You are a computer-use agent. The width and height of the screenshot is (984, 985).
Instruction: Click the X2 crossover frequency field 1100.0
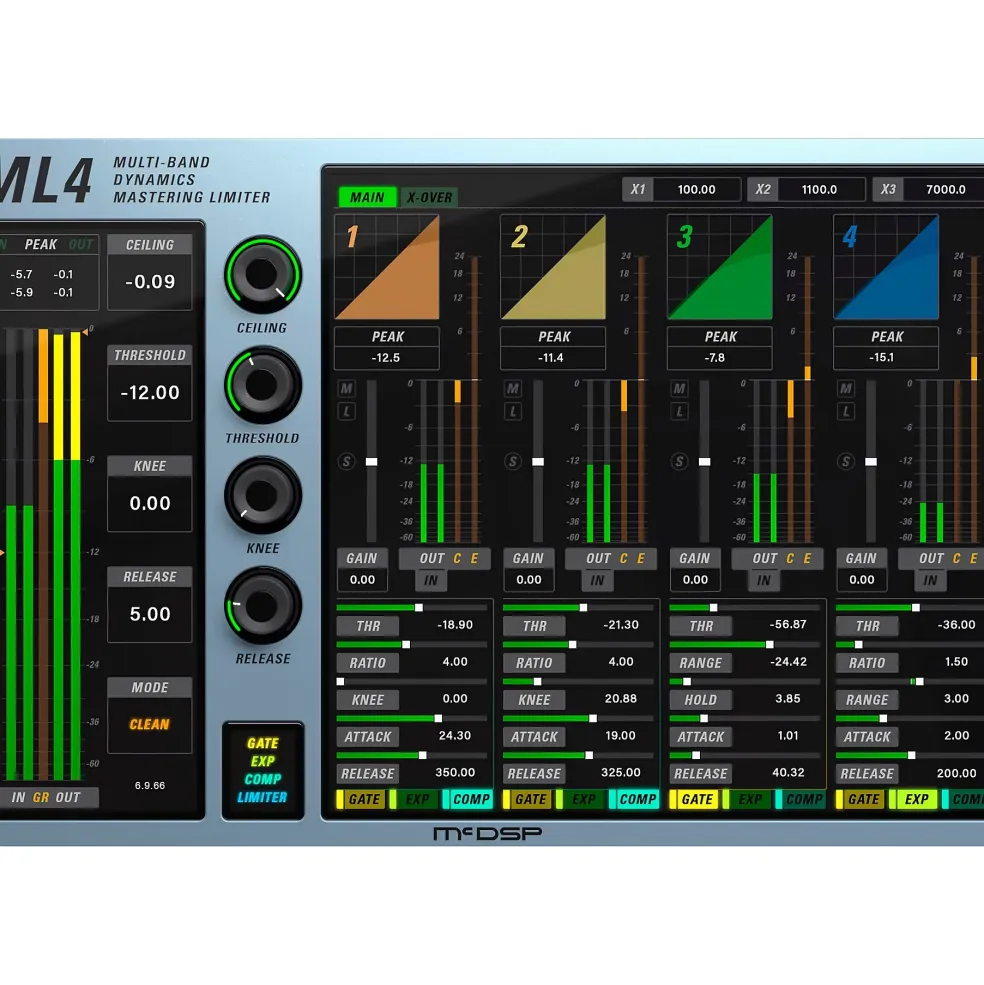[819, 189]
